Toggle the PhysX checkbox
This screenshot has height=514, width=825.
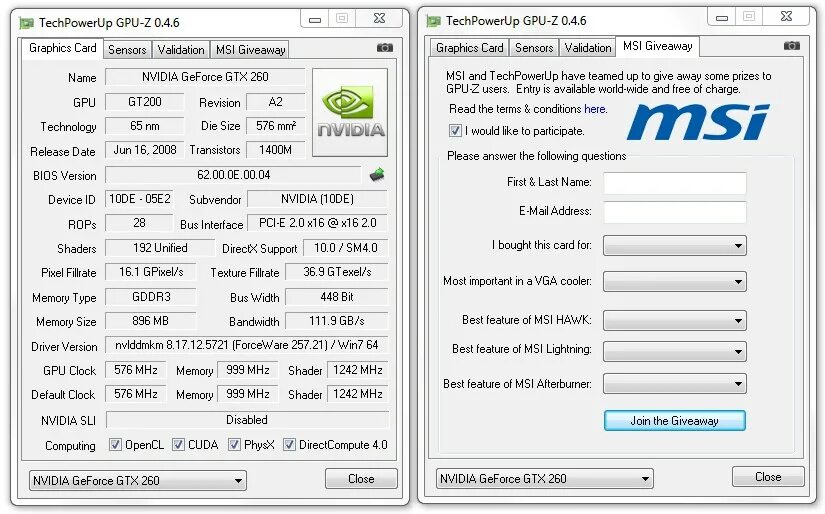pos(235,445)
